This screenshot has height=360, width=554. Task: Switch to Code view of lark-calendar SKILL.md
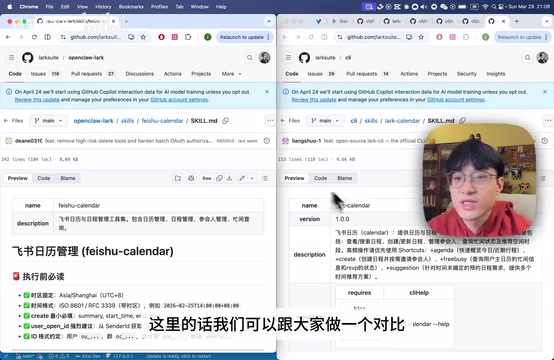320,178
